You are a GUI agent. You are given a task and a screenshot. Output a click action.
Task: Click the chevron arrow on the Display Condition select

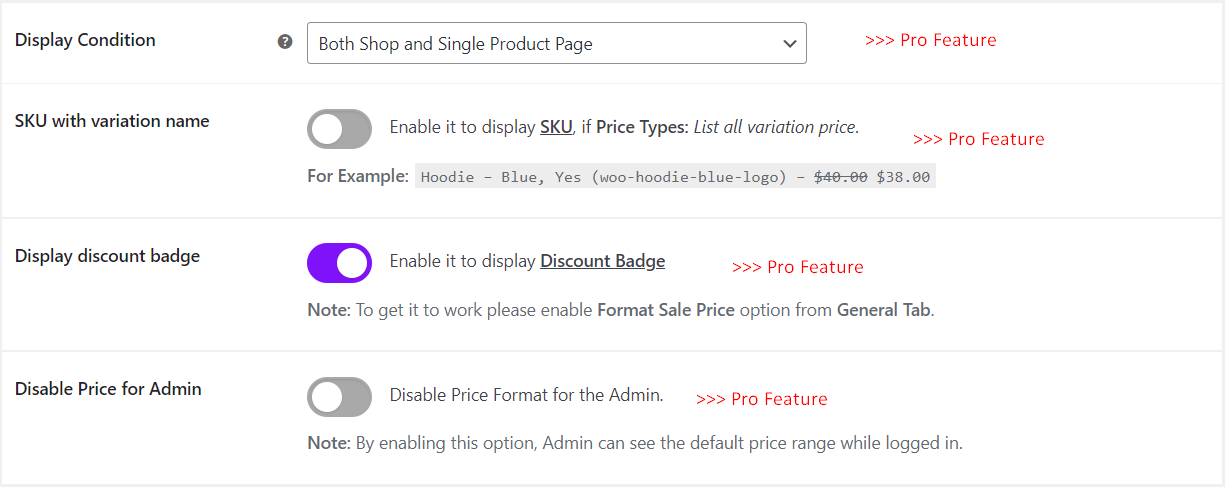point(789,44)
